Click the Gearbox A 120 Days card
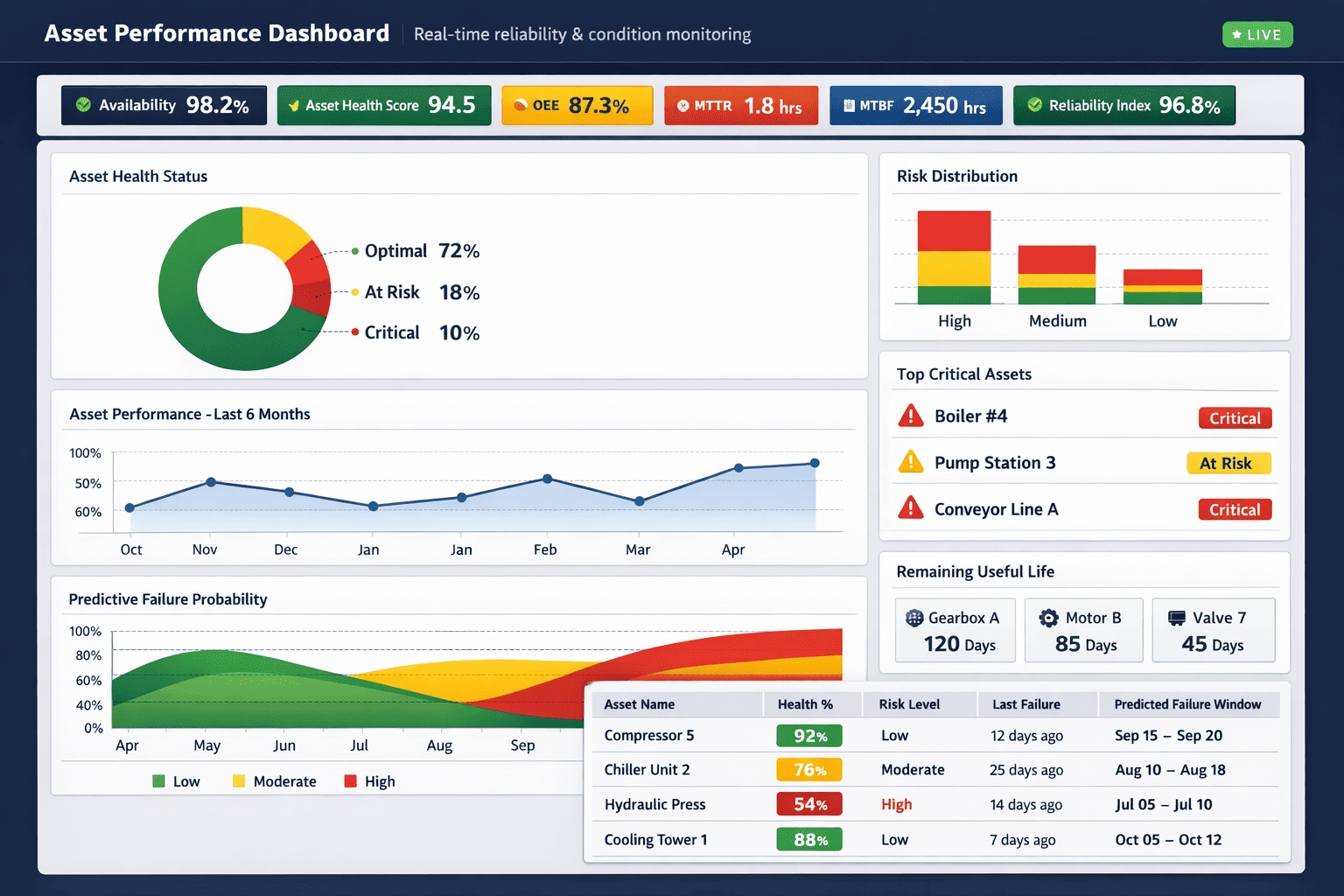This screenshot has height=896, width=1344. pyautogui.click(x=955, y=630)
